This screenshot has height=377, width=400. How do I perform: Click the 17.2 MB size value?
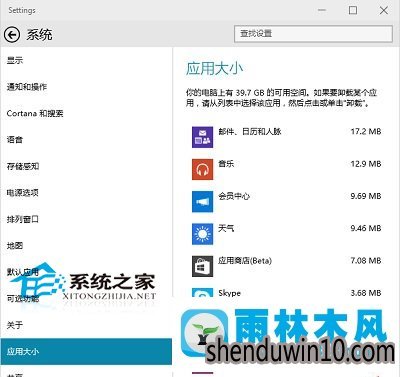(x=366, y=132)
